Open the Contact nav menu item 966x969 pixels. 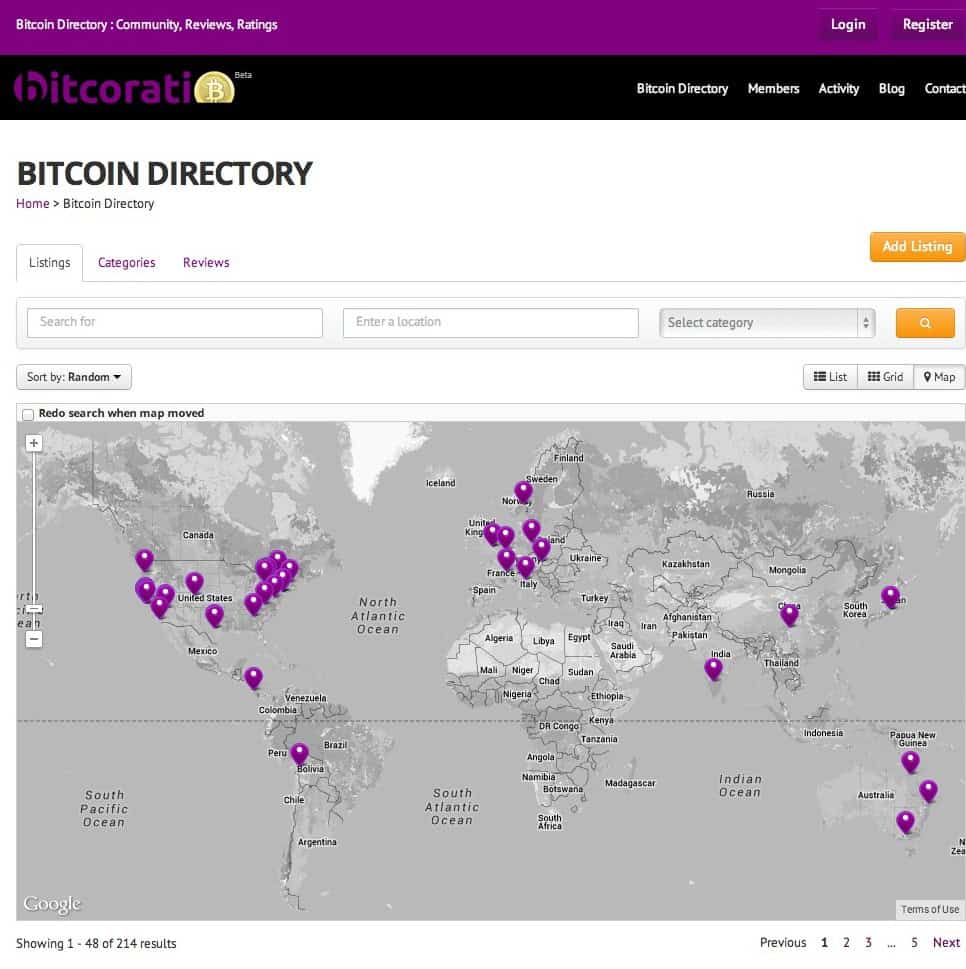(x=945, y=88)
